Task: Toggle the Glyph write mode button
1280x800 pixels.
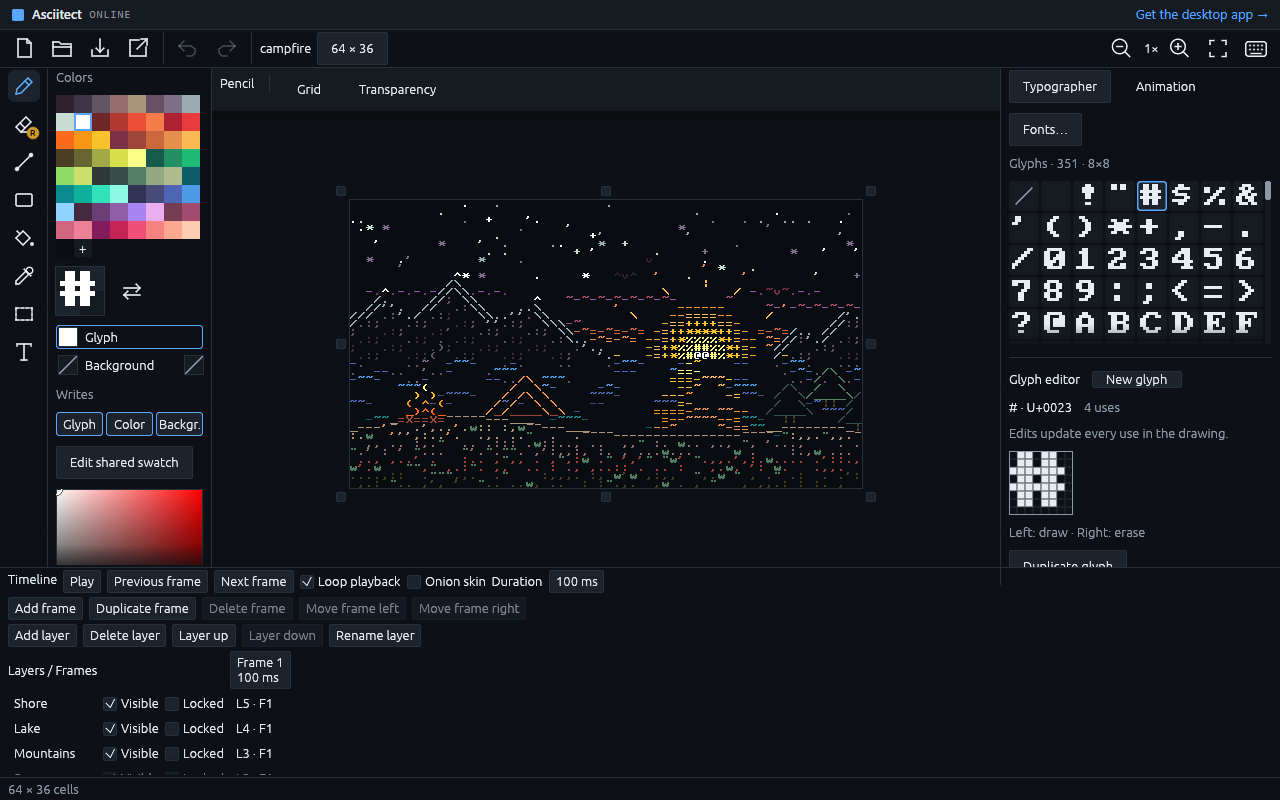Action: click(x=79, y=424)
